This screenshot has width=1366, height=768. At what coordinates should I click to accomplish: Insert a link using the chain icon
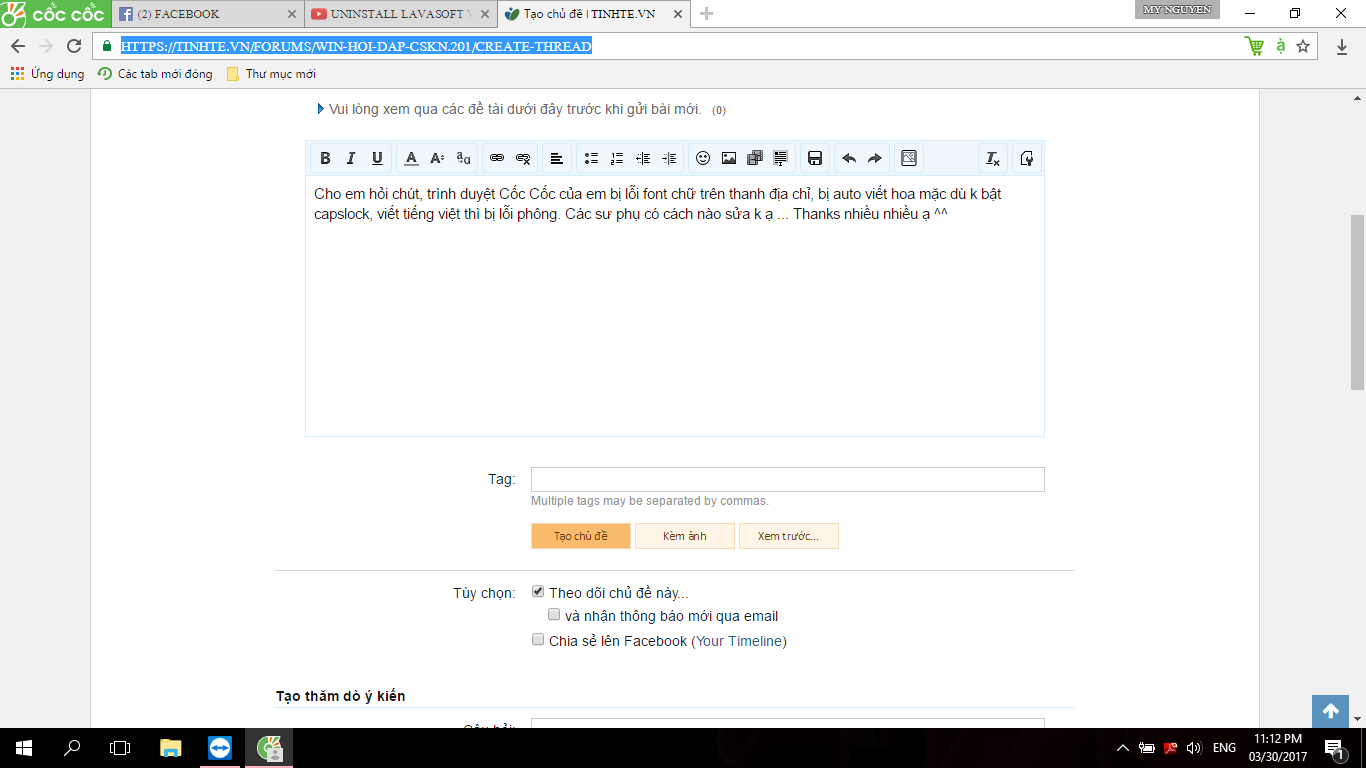pos(497,158)
